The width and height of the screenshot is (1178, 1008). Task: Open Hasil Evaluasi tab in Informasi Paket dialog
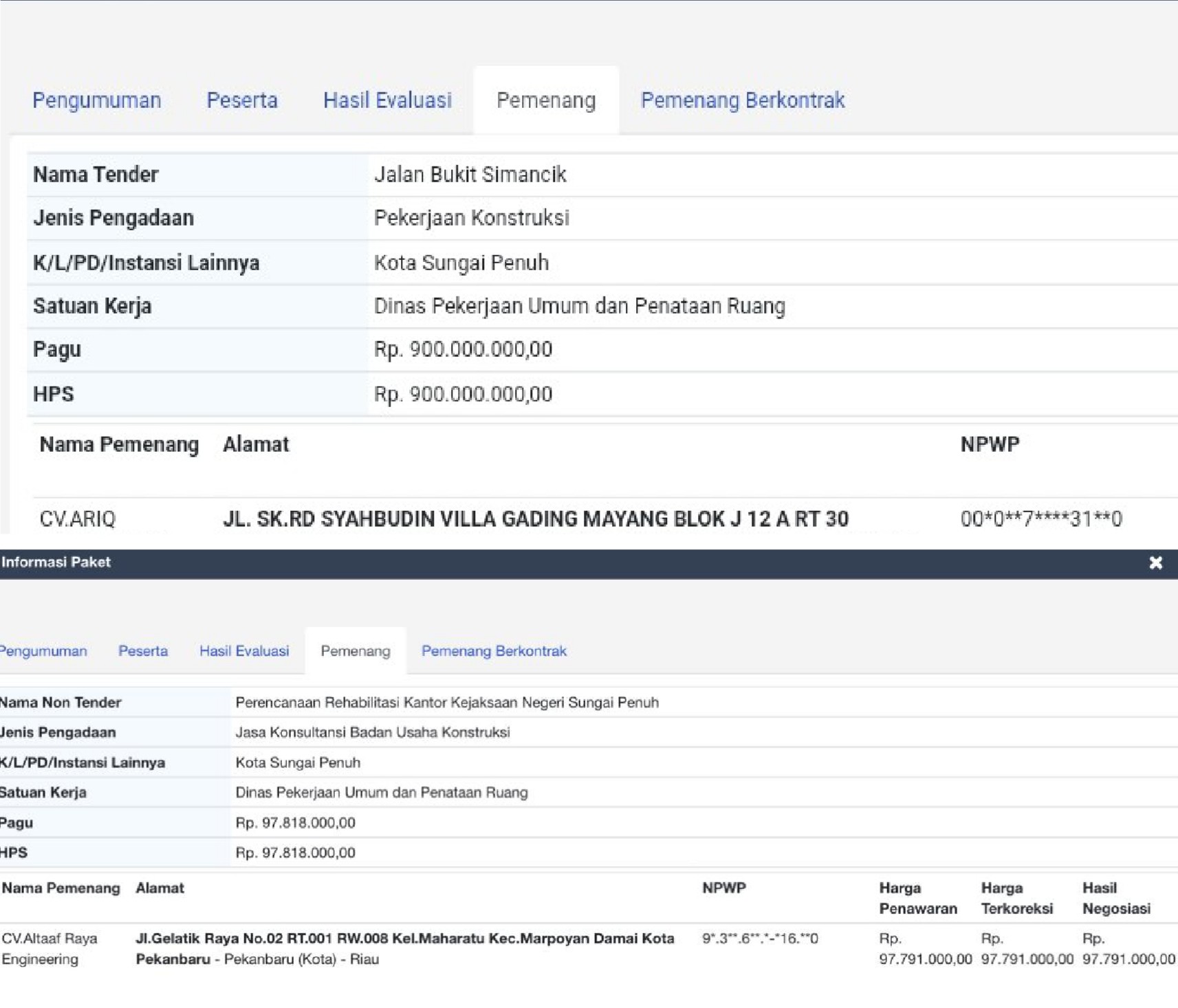[244, 651]
